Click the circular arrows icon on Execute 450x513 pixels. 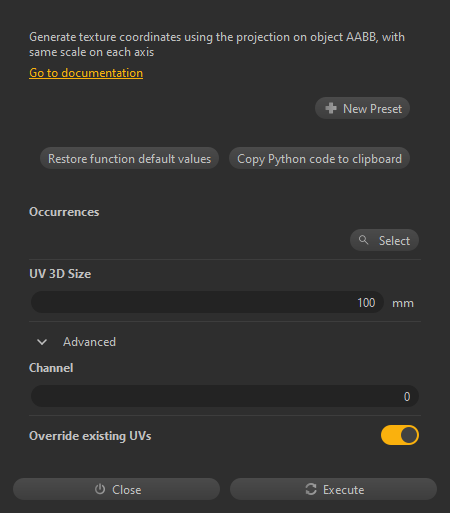[311, 489]
